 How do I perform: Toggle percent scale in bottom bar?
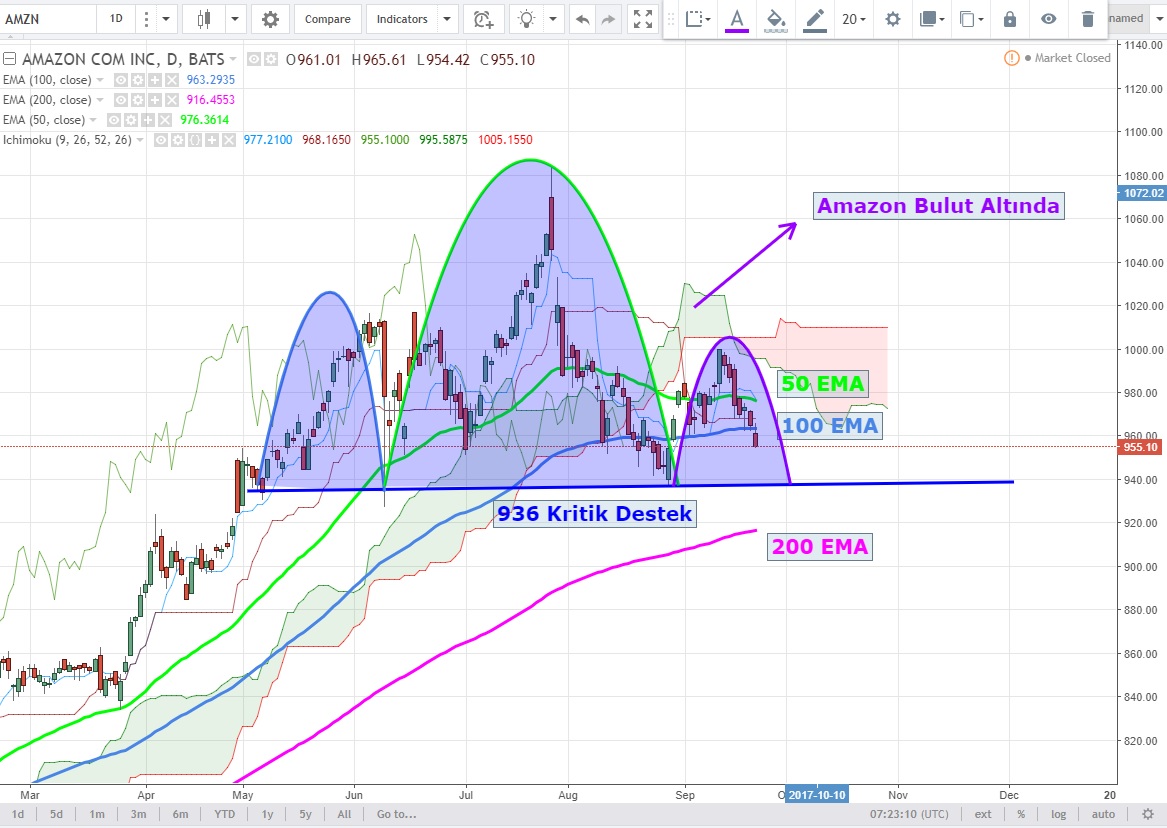pyautogui.click(x=1021, y=814)
